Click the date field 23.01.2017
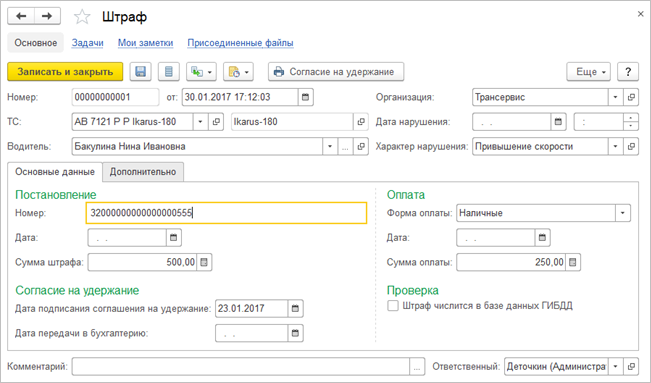 tap(251, 308)
